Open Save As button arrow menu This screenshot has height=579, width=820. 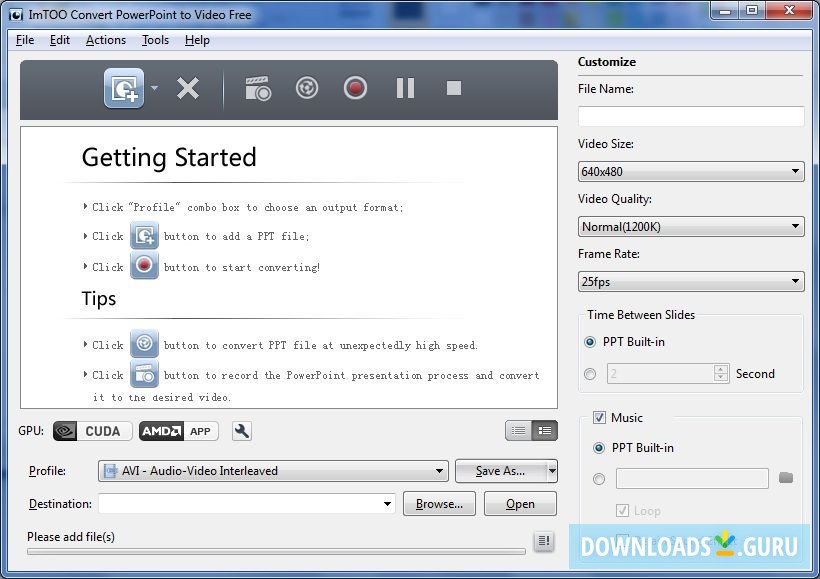(x=552, y=471)
